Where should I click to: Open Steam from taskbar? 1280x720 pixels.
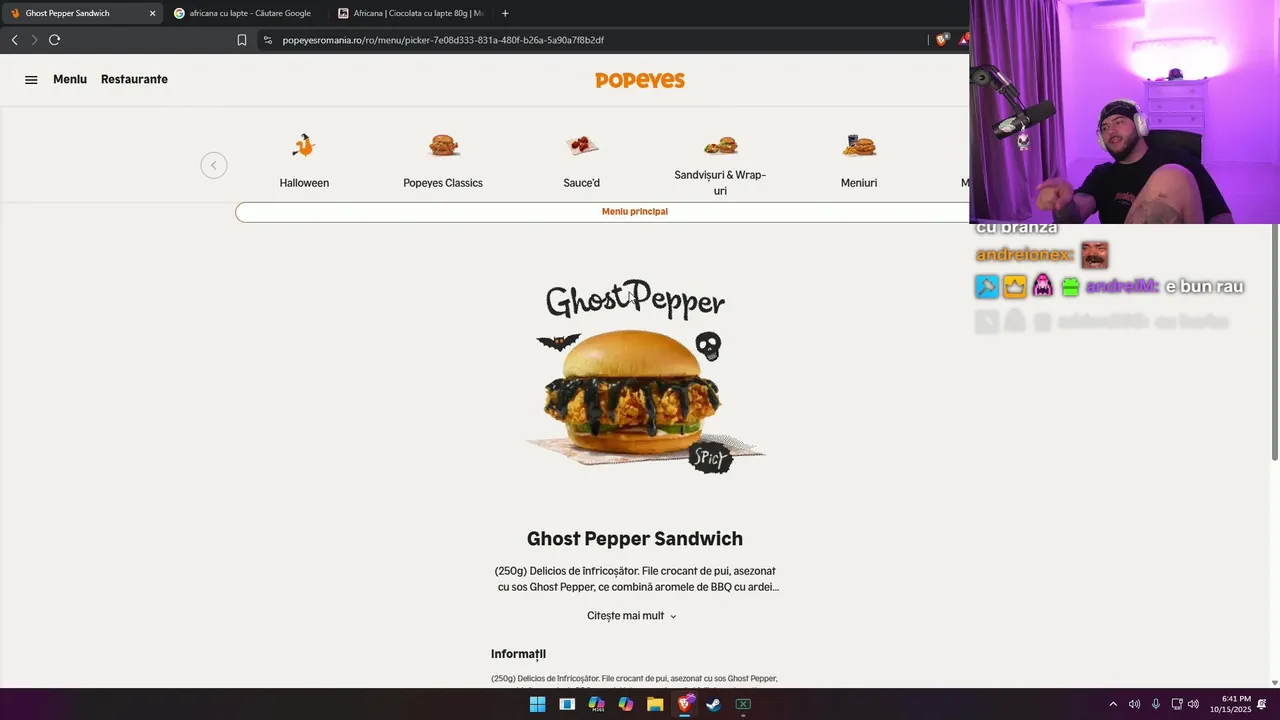(x=714, y=704)
